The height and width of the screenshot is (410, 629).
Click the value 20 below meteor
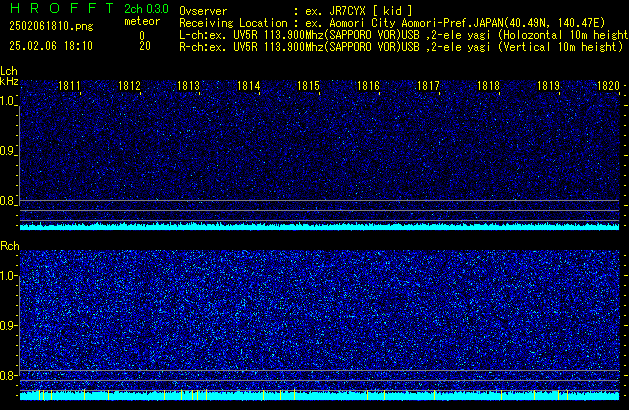pos(145,46)
